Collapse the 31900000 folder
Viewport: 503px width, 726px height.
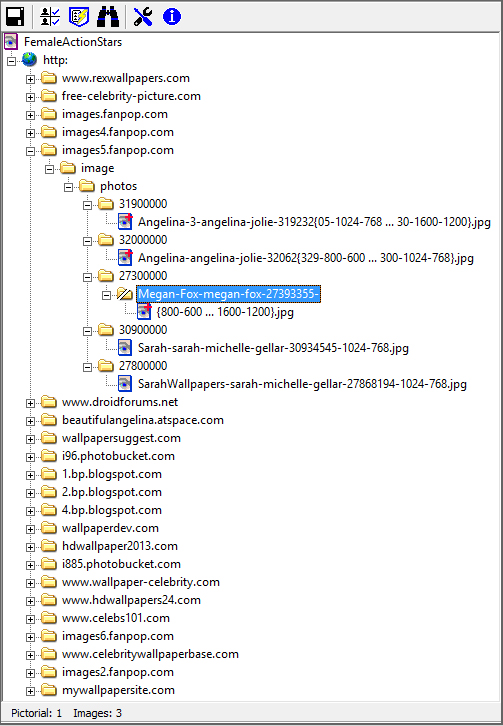[88, 205]
